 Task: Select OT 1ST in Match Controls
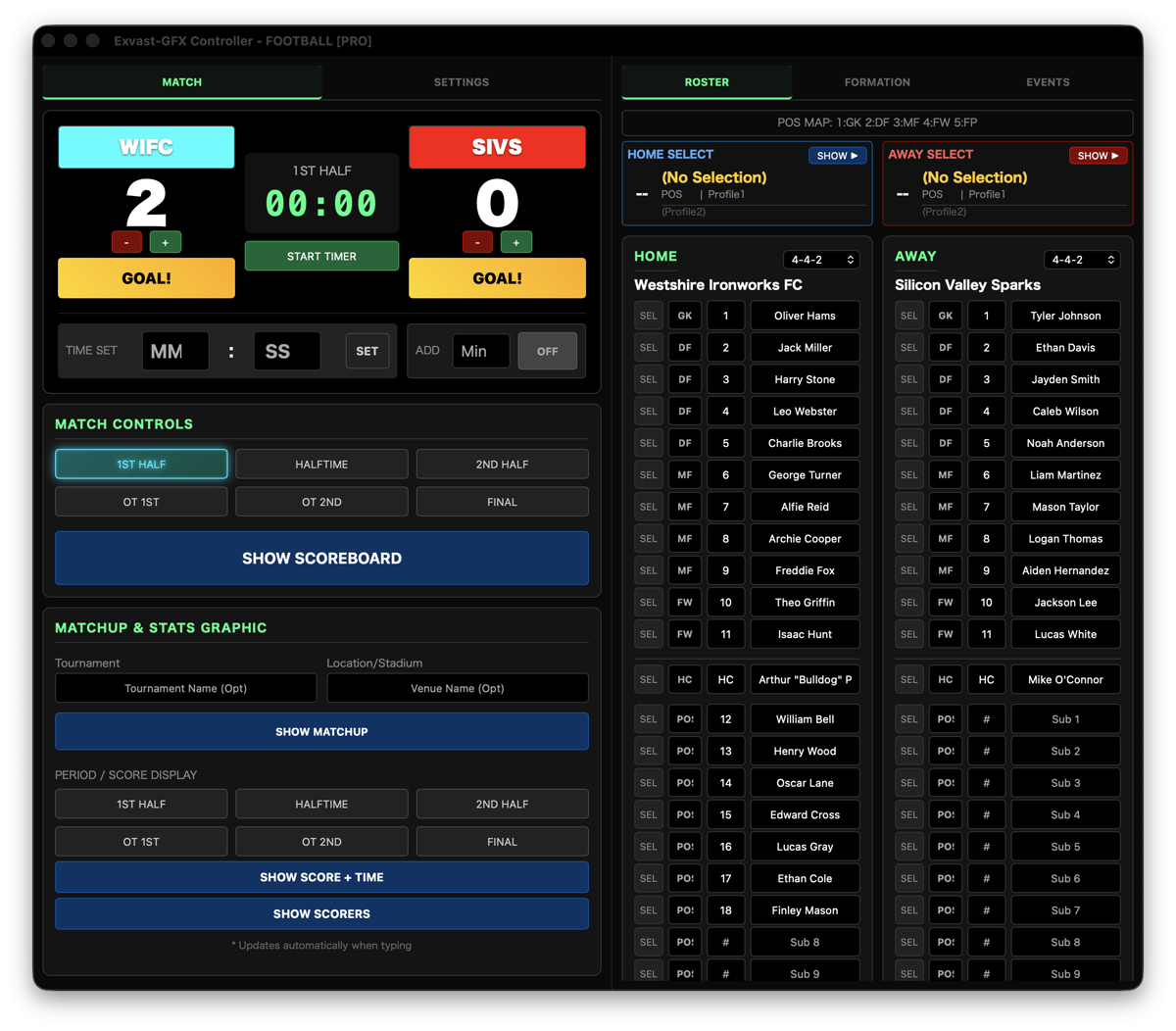tap(141, 502)
